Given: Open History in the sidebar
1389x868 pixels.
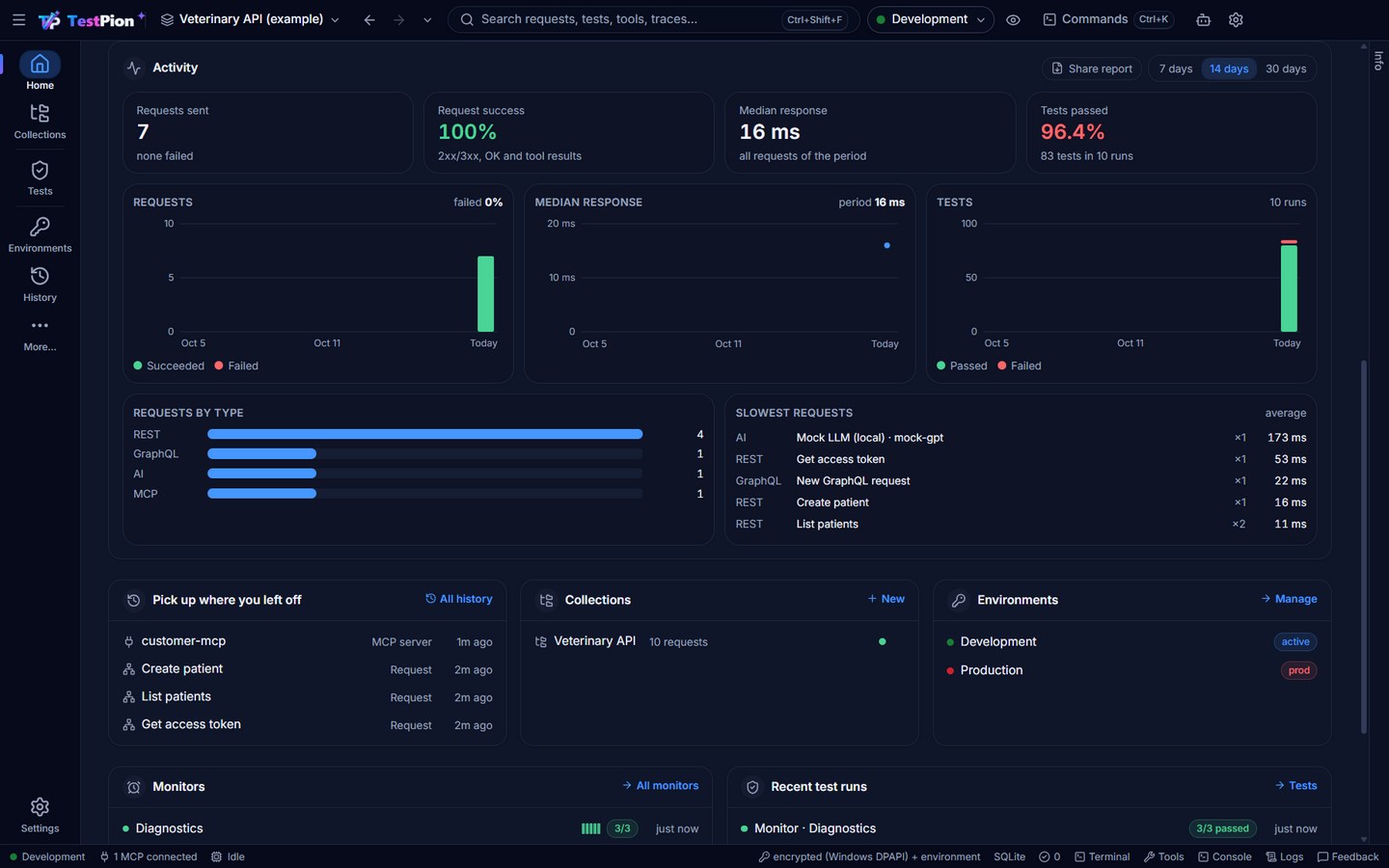Looking at the screenshot, I should click(40, 285).
